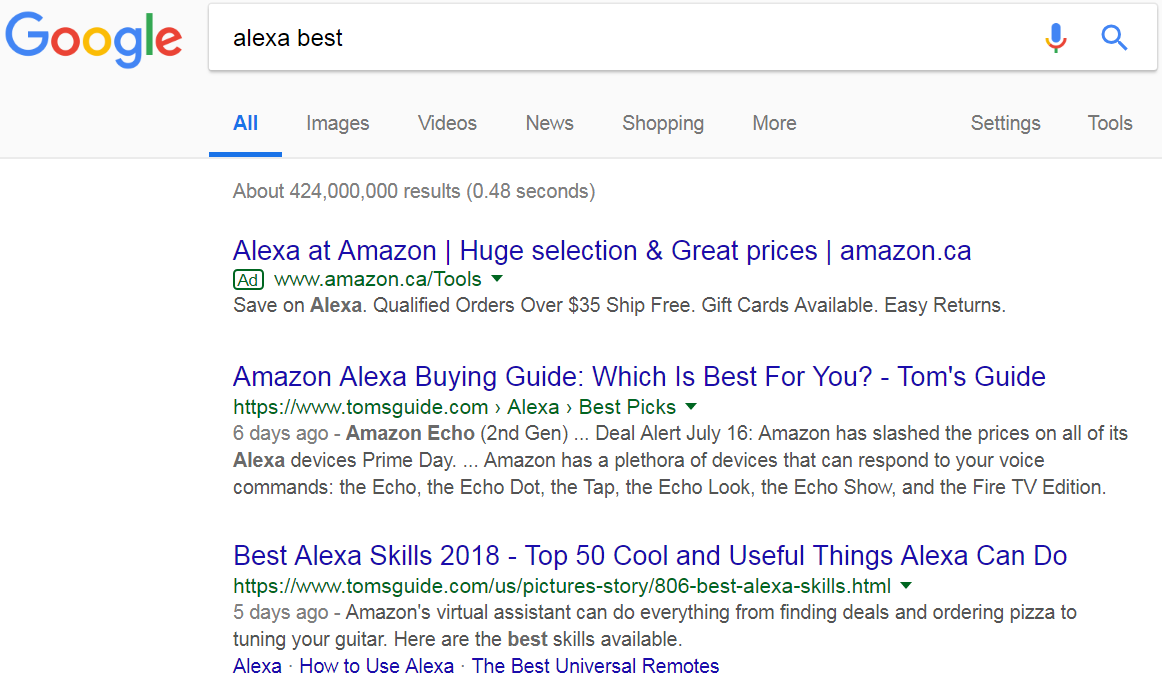The height and width of the screenshot is (684, 1162).
Task: Open dropdown arrow after Best Picks breadcrumb
Action: click(691, 407)
